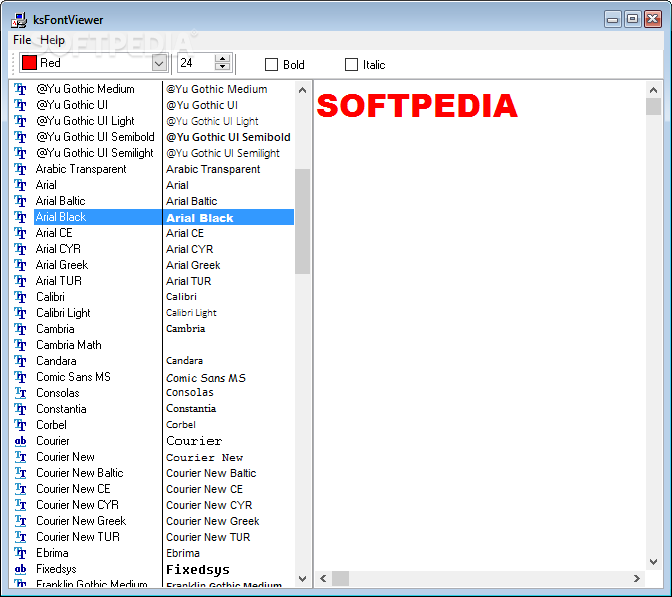The image size is (672, 597).
Task: Click the icon beside Constantia
Action: pyautogui.click(x=20, y=409)
